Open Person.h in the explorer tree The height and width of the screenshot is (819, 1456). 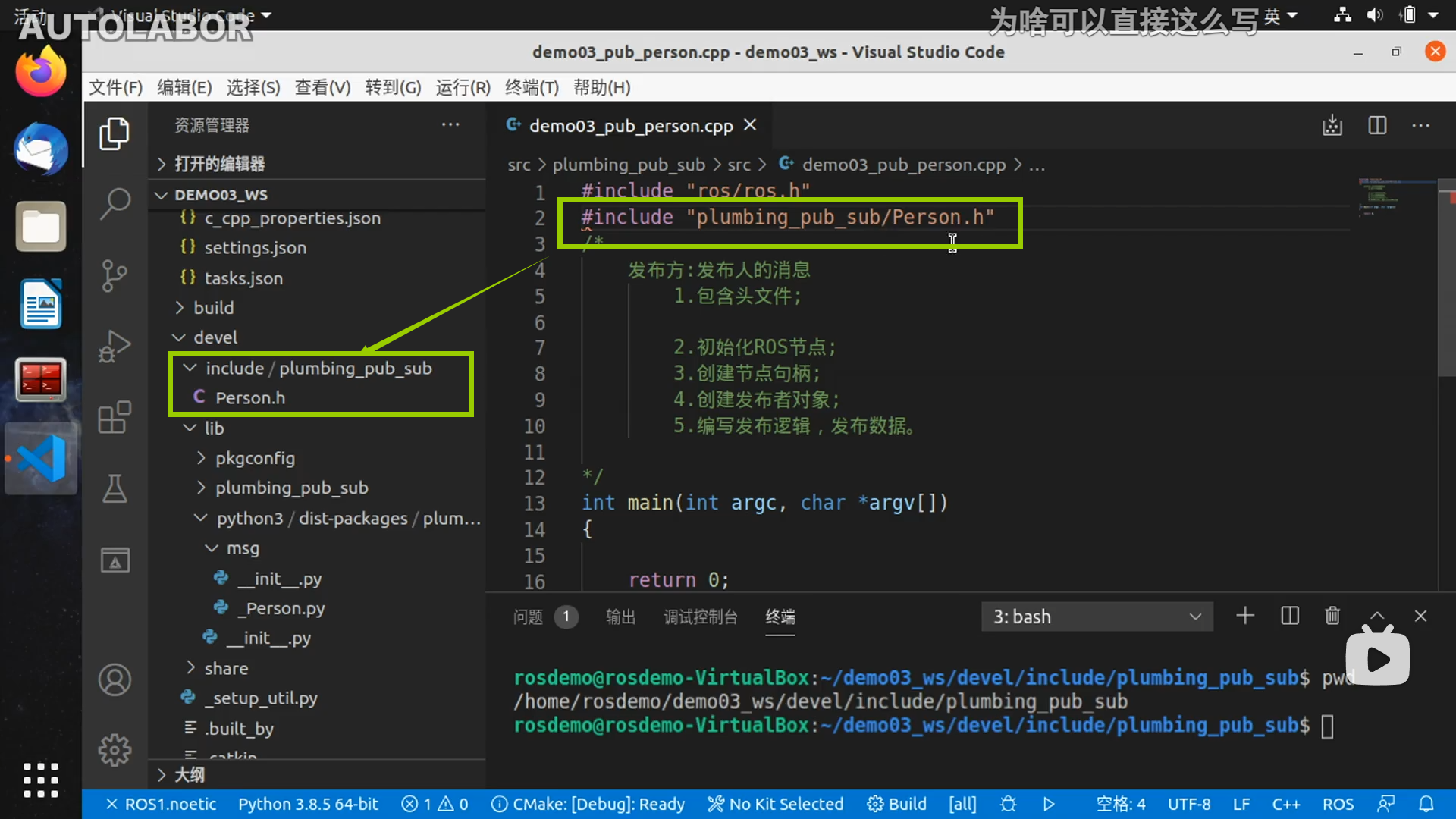tap(250, 397)
